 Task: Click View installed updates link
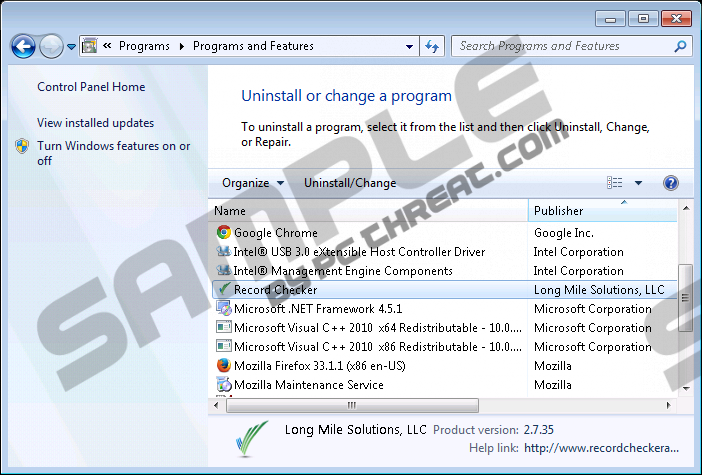95,123
